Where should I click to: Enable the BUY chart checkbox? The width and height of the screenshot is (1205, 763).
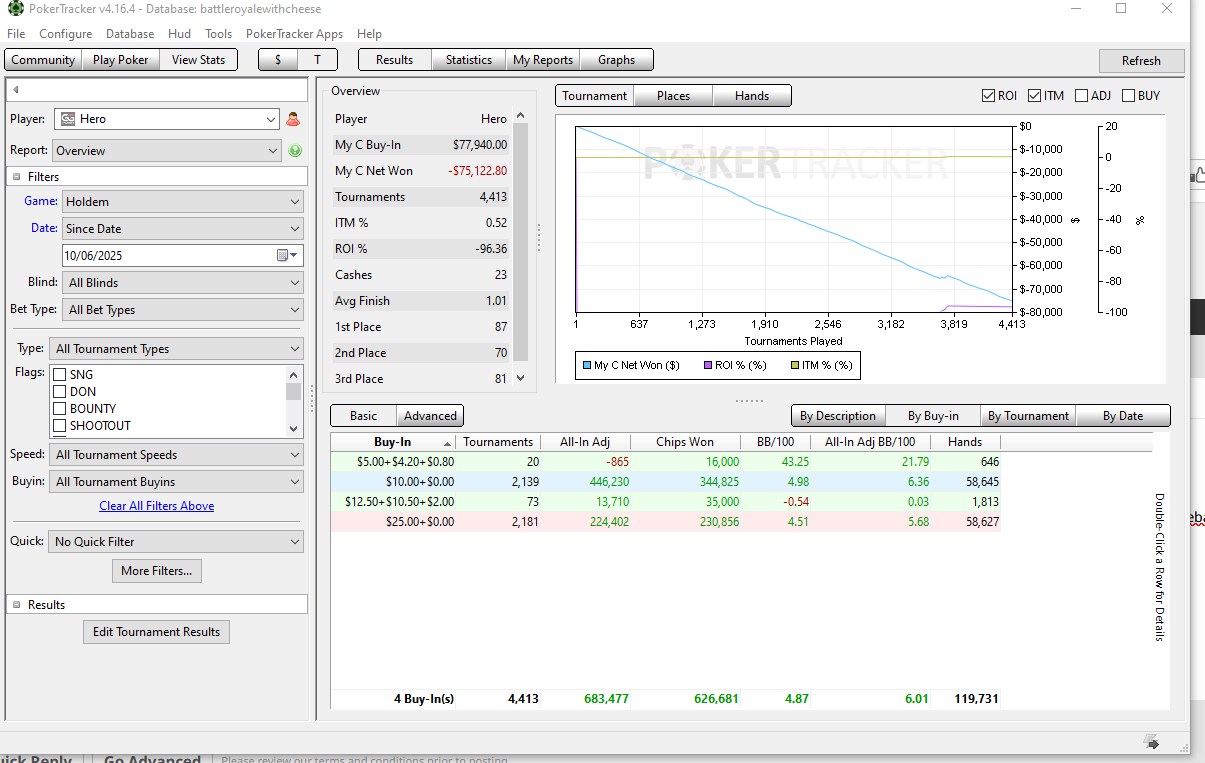[1128, 96]
